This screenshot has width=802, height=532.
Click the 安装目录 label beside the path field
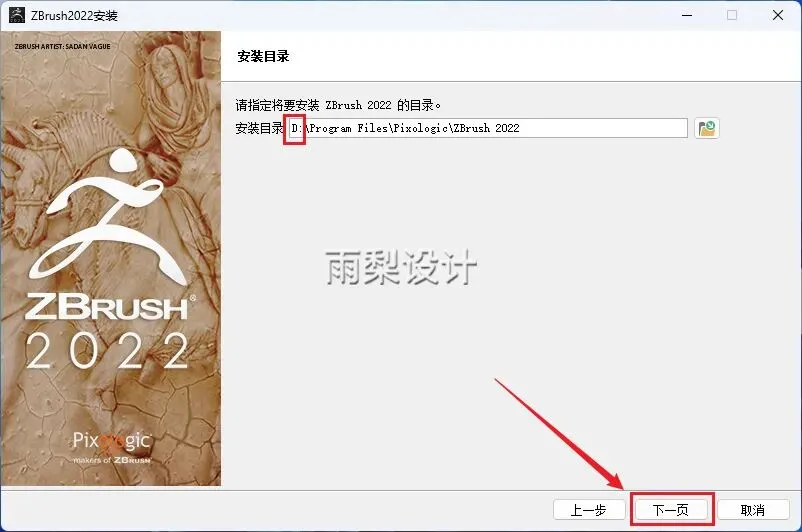pyautogui.click(x=259, y=128)
